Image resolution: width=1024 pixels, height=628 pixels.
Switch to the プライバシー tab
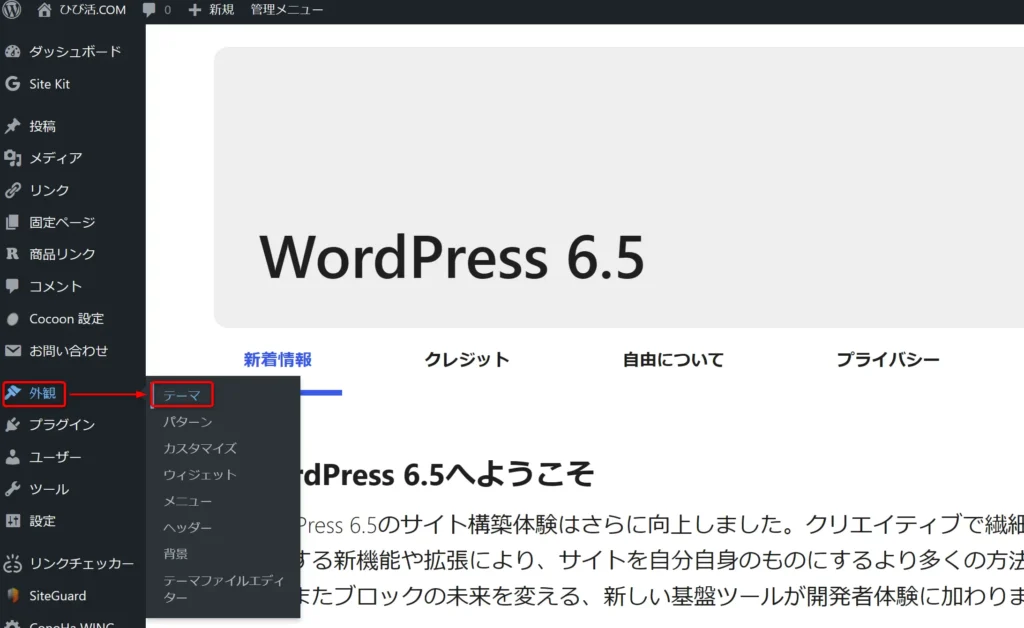click(888, 360)
